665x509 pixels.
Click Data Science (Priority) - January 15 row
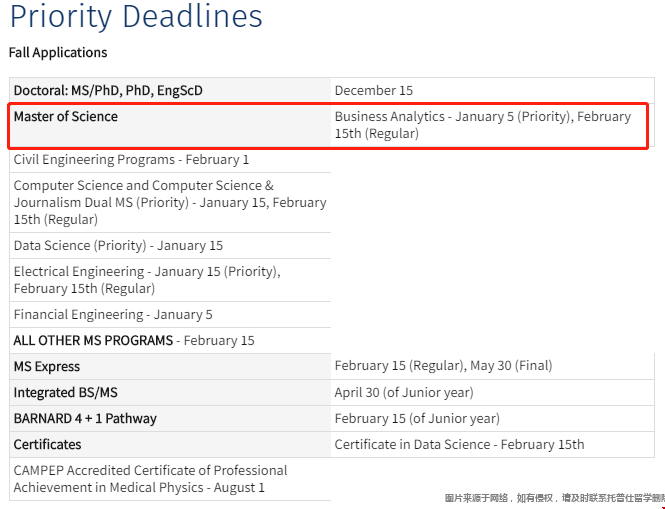(118, 245)
